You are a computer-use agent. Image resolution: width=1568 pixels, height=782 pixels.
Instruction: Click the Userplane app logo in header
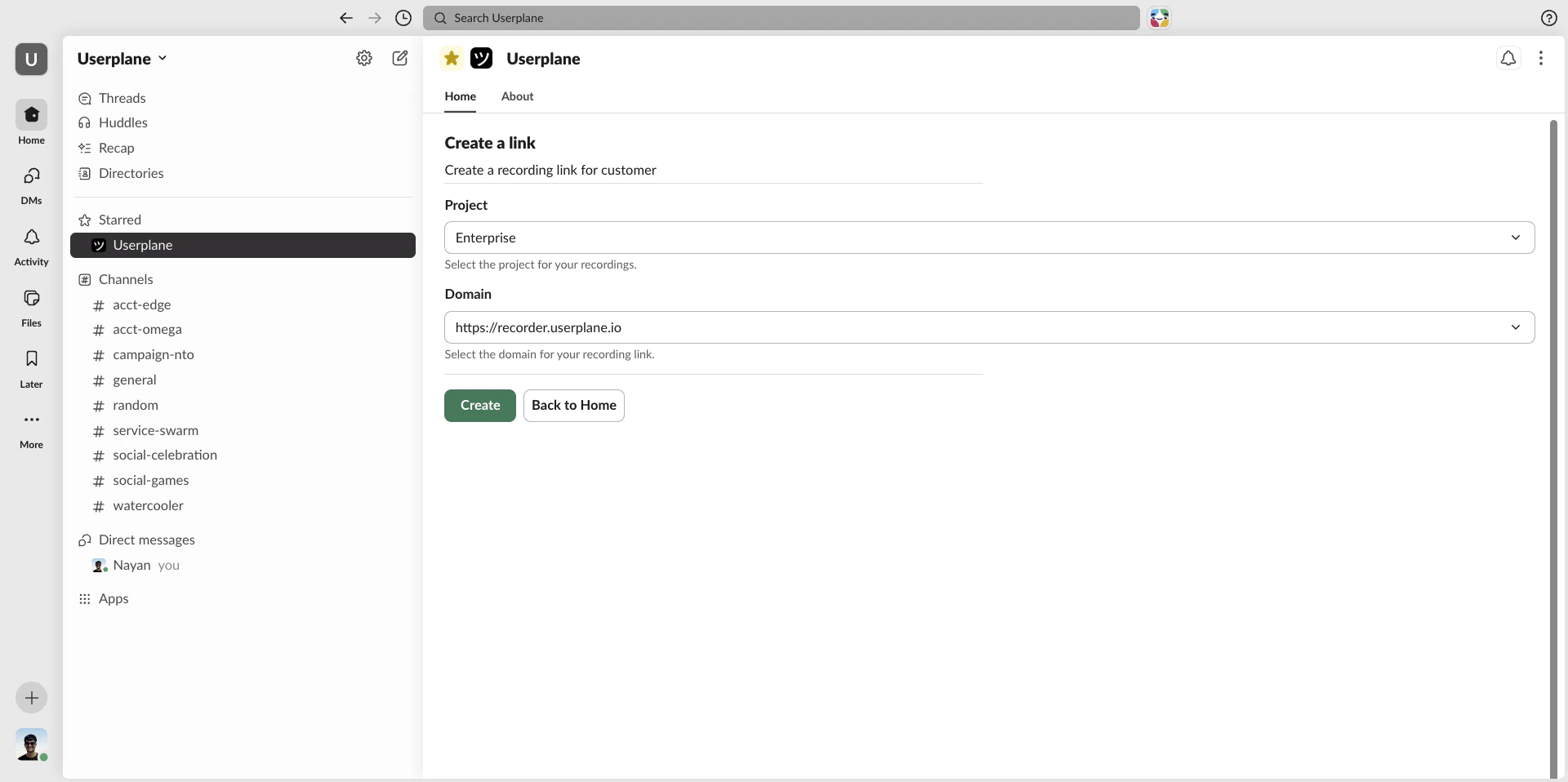coord(482,58)
